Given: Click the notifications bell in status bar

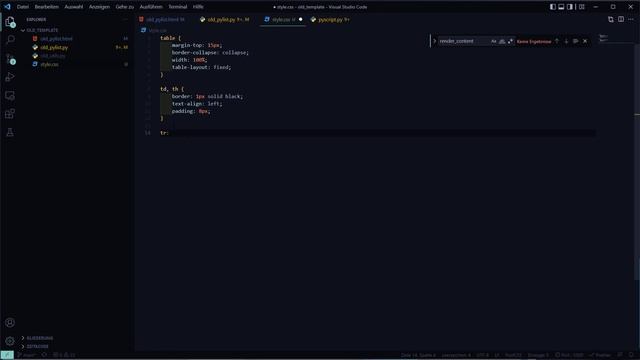Looking at the screenshot, I should coord(631,355).
